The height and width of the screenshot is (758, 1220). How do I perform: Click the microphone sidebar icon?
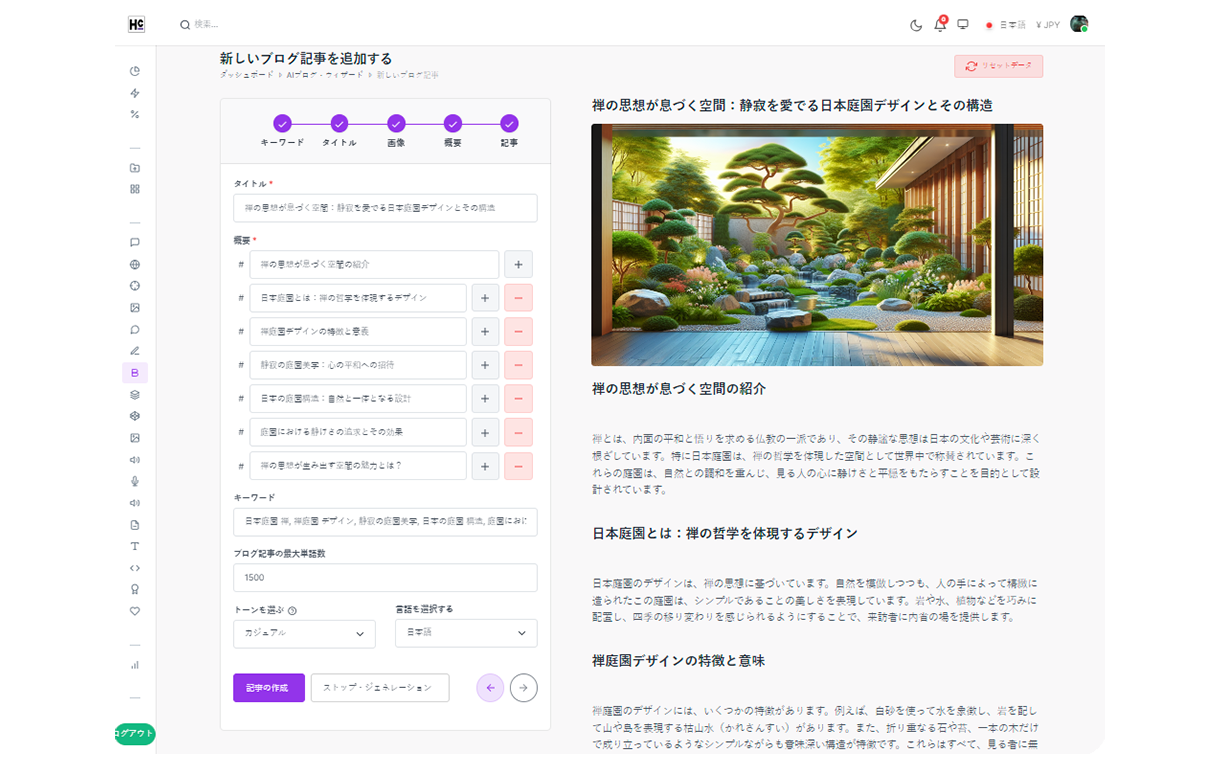[135, 481]
